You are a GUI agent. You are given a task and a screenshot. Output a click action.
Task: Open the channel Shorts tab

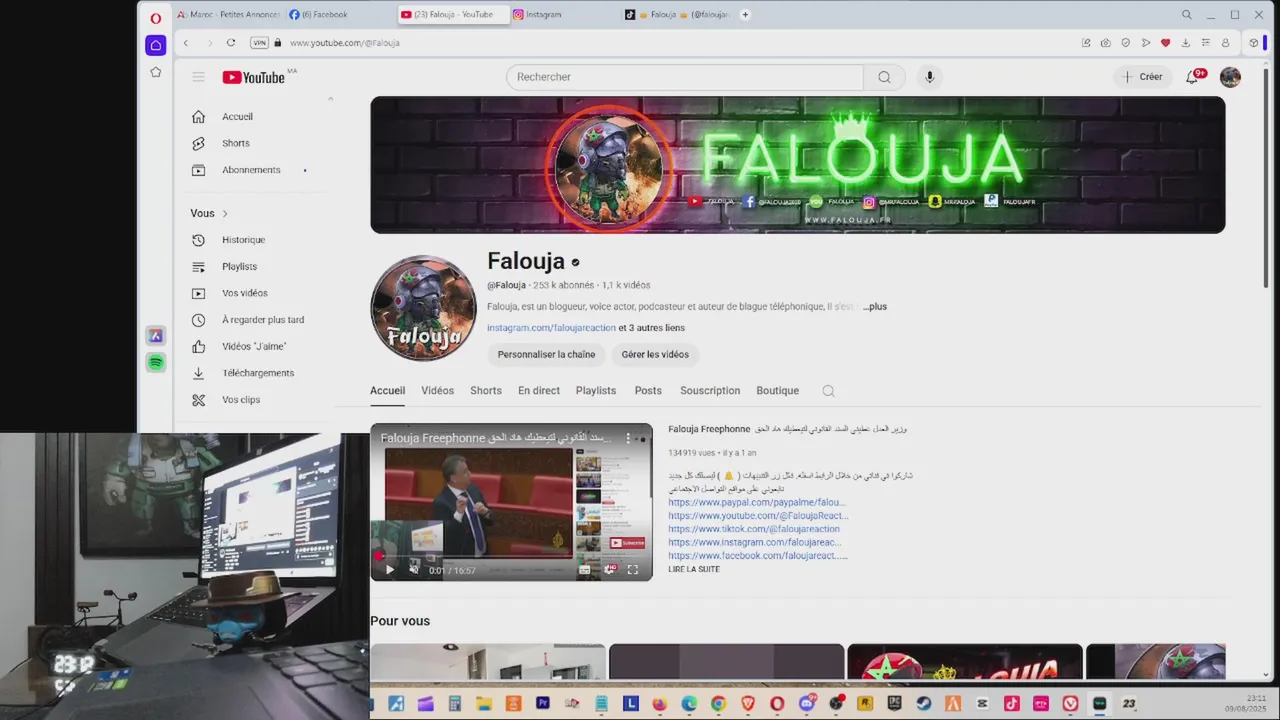coord(486,391)
